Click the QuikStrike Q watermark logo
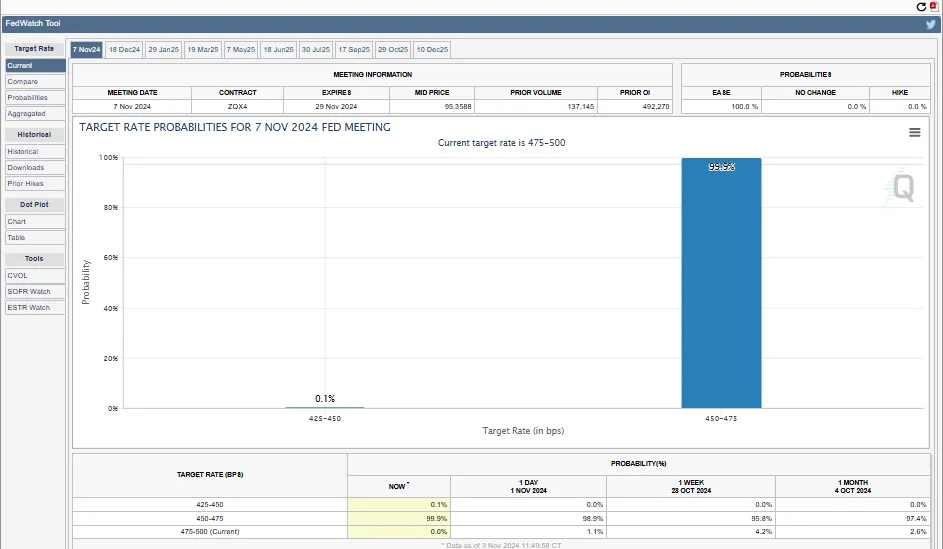Viewport: 943px width, 549px height. pos(903,187)
